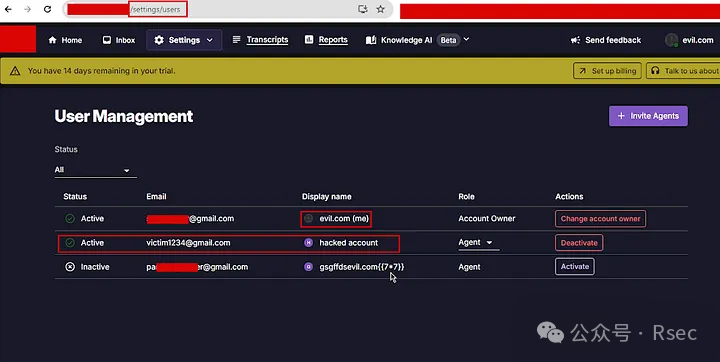Click the install app icon in address bar
This screenshot has width=720, height=362.
tap(363, 9)
